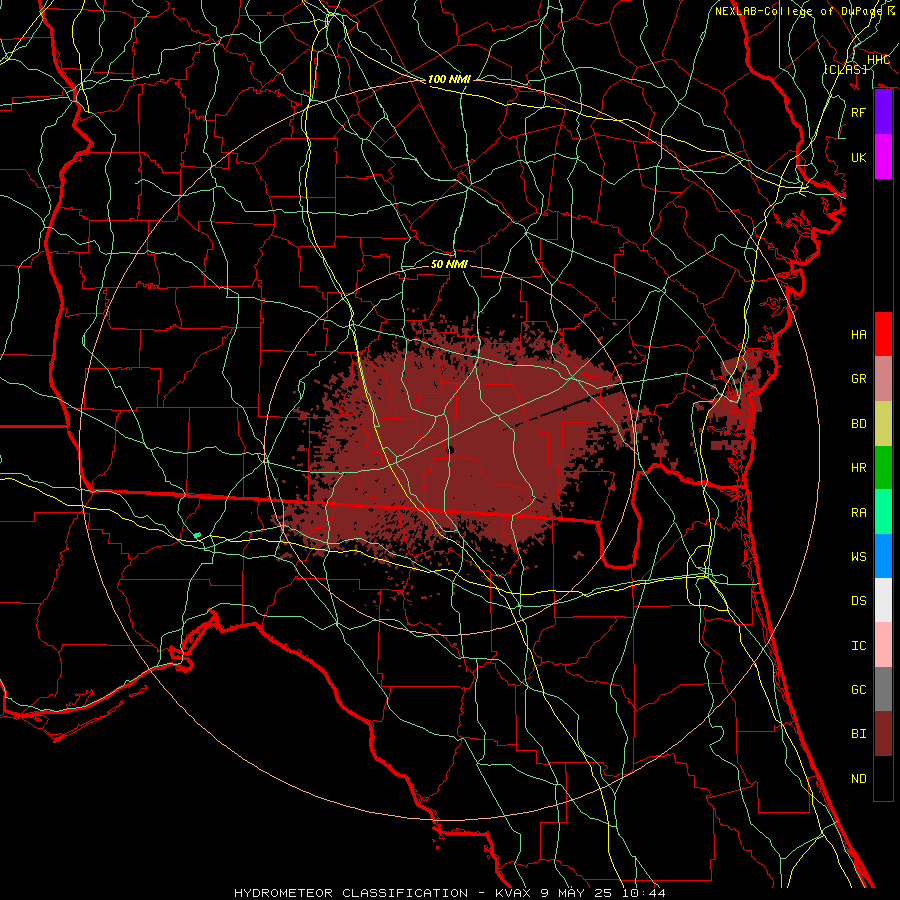Click the "BD" legend label
This screenshot has height=900, width=900.
click(859, 423)
